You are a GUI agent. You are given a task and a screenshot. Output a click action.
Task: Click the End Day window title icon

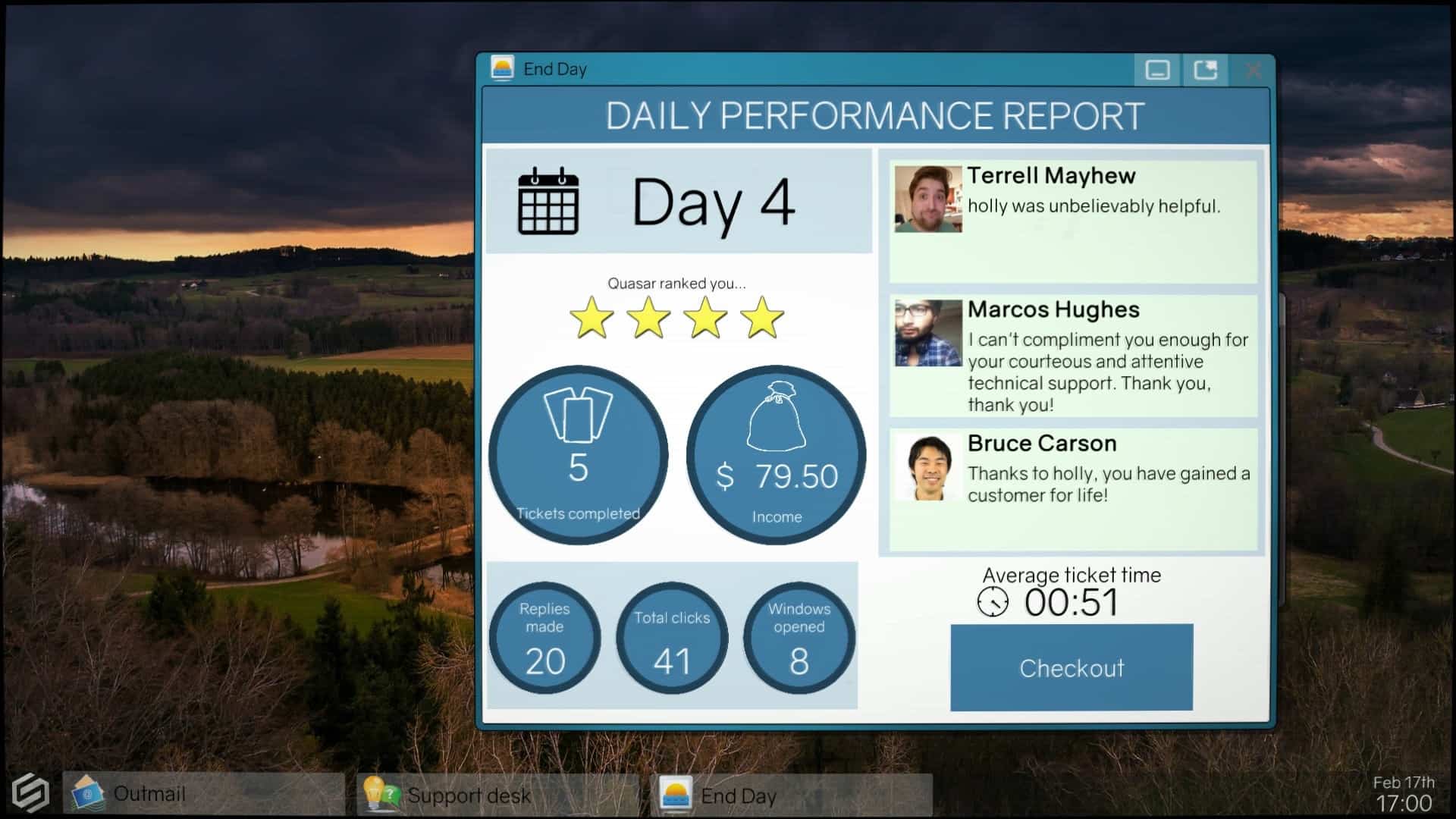502,68
